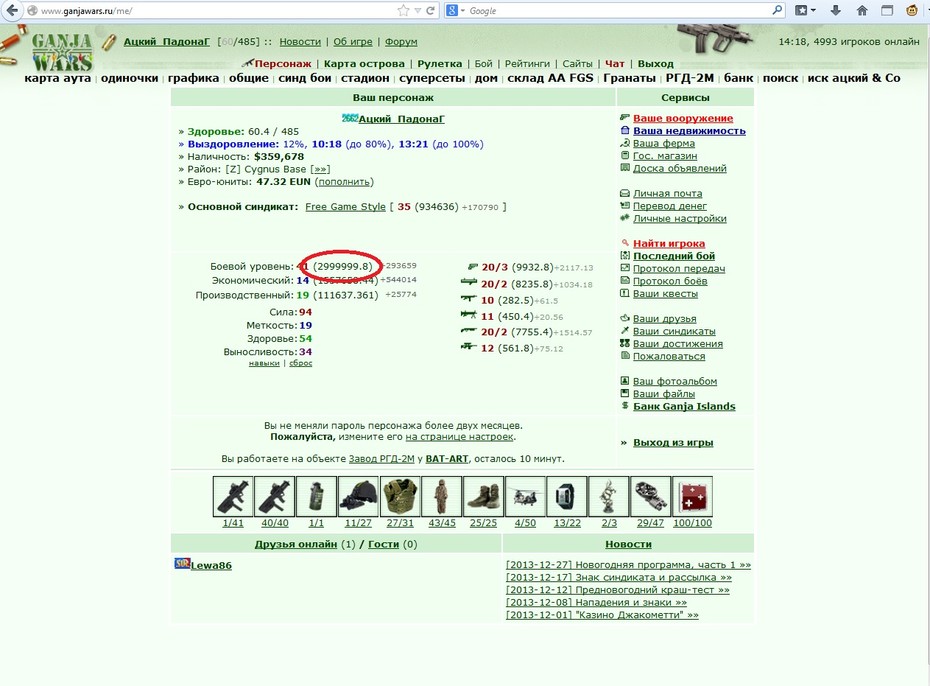Click пополнить link next to EUN

coord(344,181)
